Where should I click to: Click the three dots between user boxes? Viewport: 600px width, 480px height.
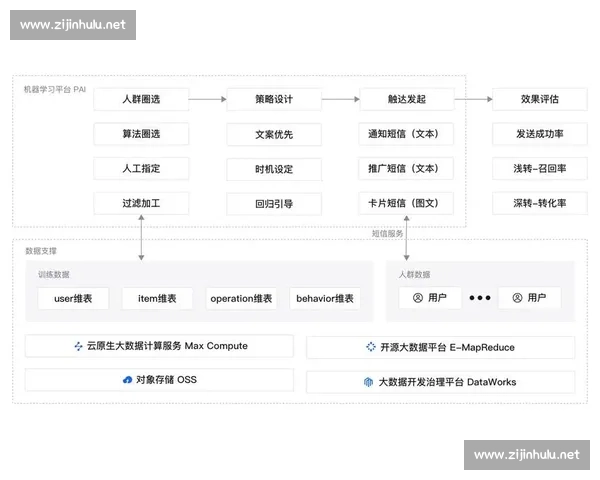click(x=480, y=298)
